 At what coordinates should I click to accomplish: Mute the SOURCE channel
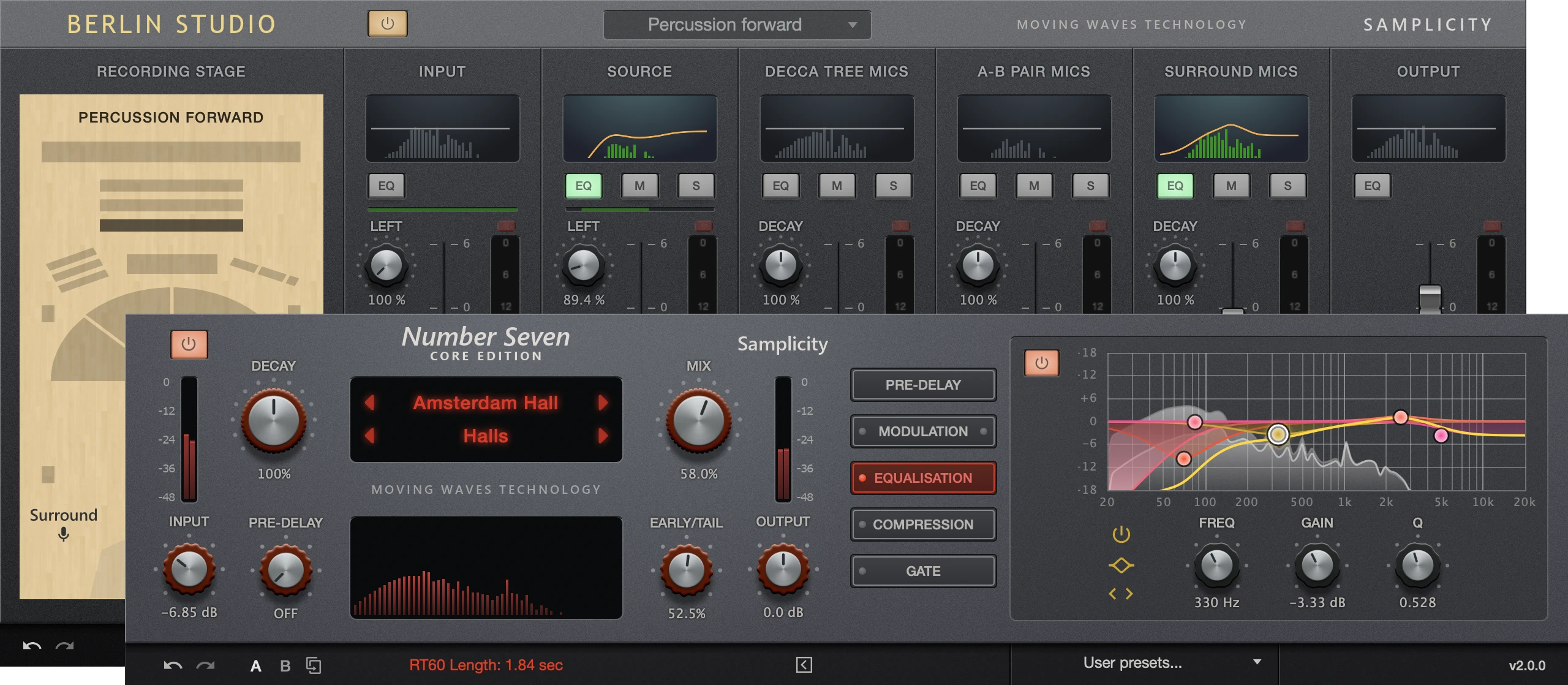(x=639, y=186)
